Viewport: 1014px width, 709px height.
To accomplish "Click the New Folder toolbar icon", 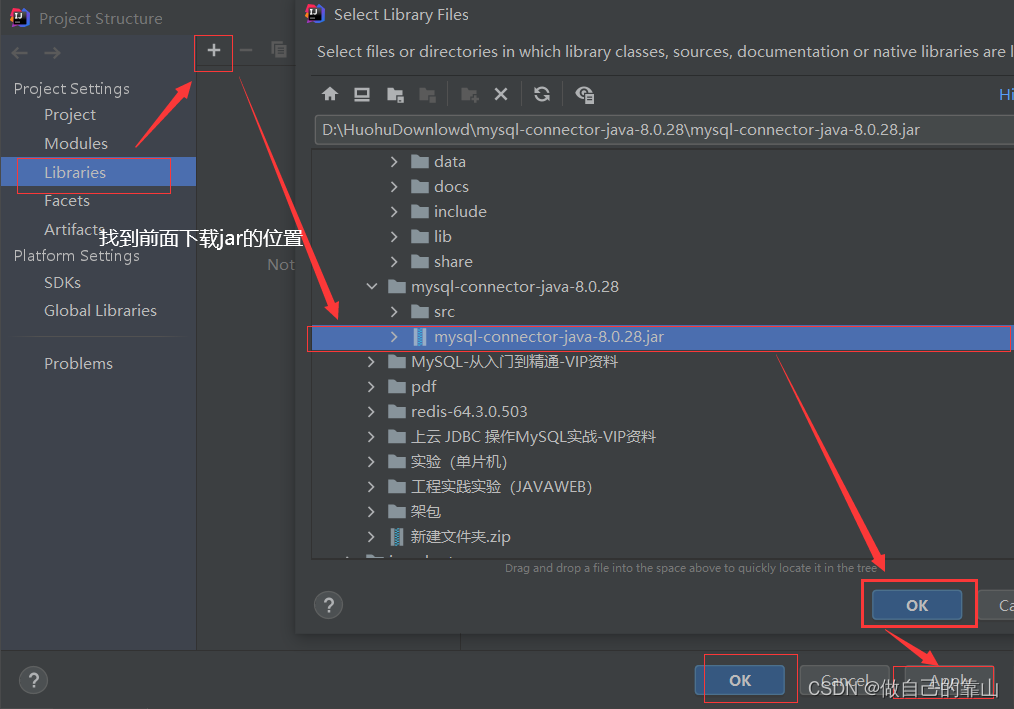I will tap(469, 94).
